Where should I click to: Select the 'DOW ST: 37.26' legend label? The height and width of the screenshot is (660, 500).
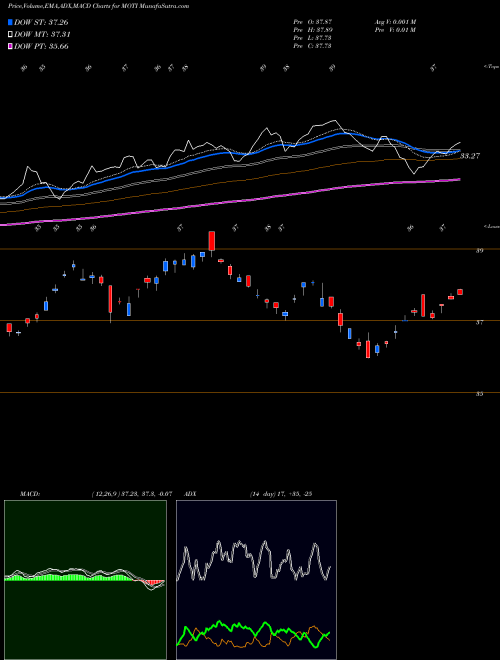41,22
